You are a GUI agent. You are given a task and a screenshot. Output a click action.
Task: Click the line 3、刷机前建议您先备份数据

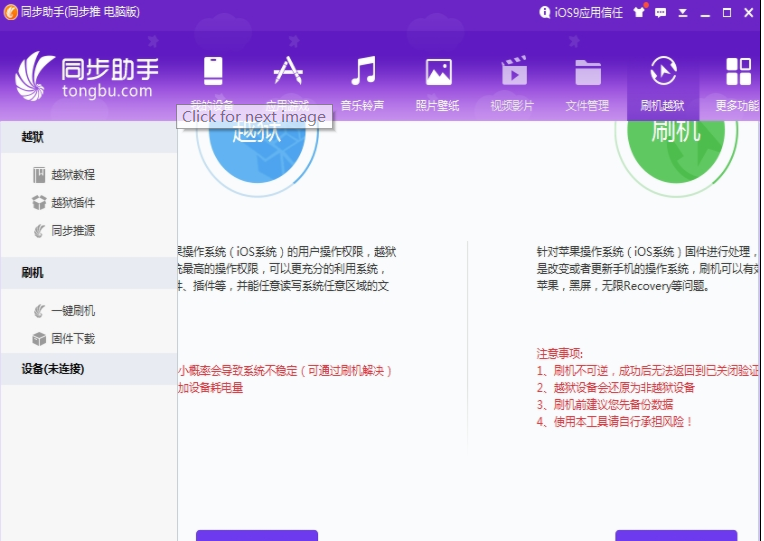pyautogui.click(x=605, y=405)
